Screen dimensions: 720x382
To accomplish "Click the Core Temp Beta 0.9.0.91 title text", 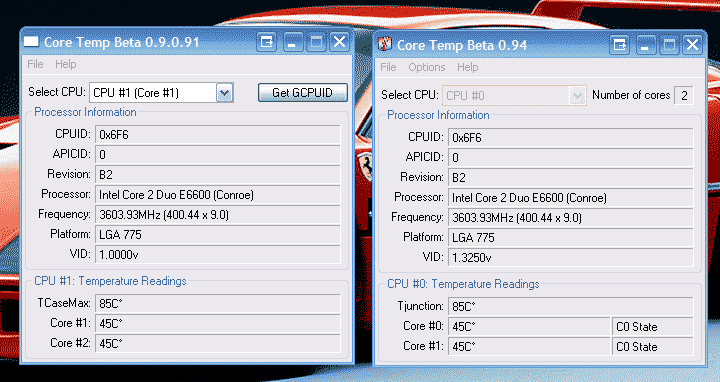I will click(x=122, y=42).
